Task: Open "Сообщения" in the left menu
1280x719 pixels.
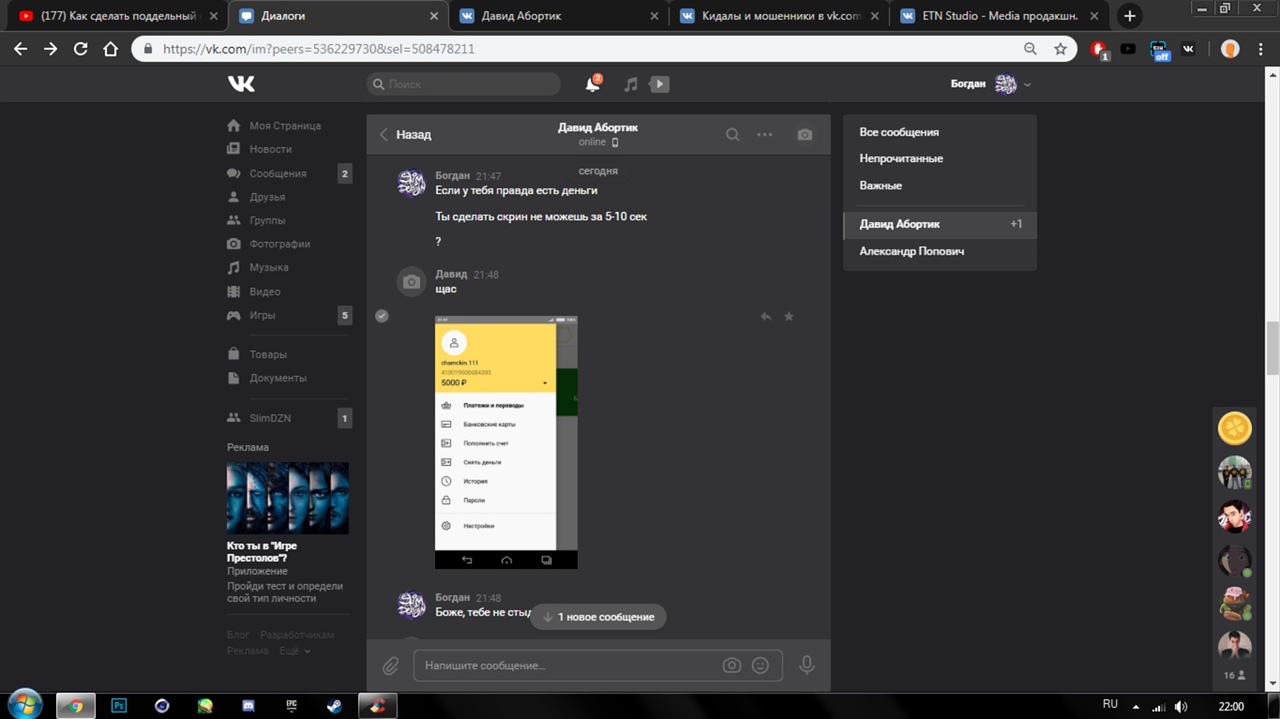Action: coord(278,174)
